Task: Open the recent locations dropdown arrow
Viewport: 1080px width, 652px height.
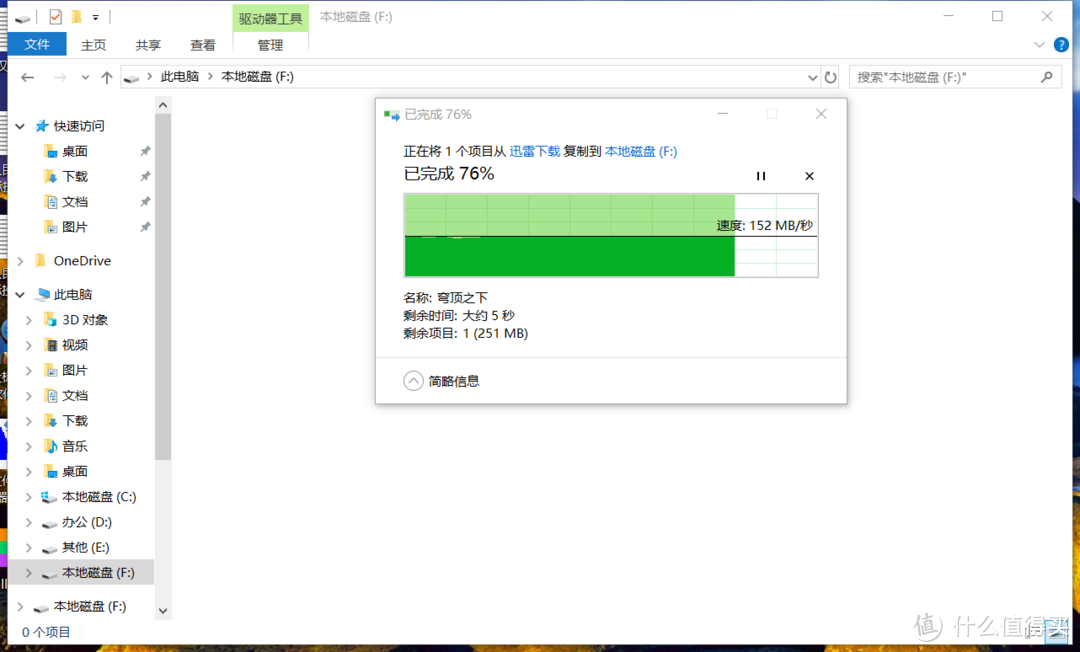Action: coord(85,77)
